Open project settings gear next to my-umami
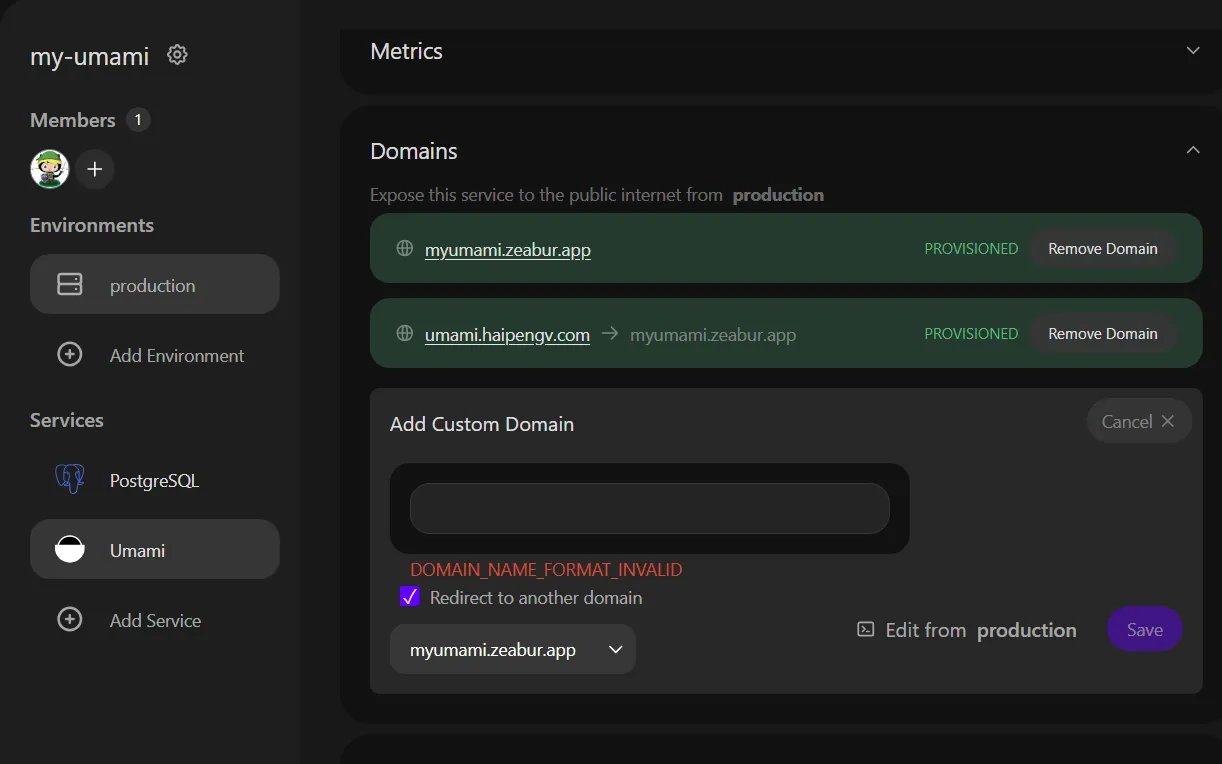The image size is (1222, 764). [x=177, y=55]
